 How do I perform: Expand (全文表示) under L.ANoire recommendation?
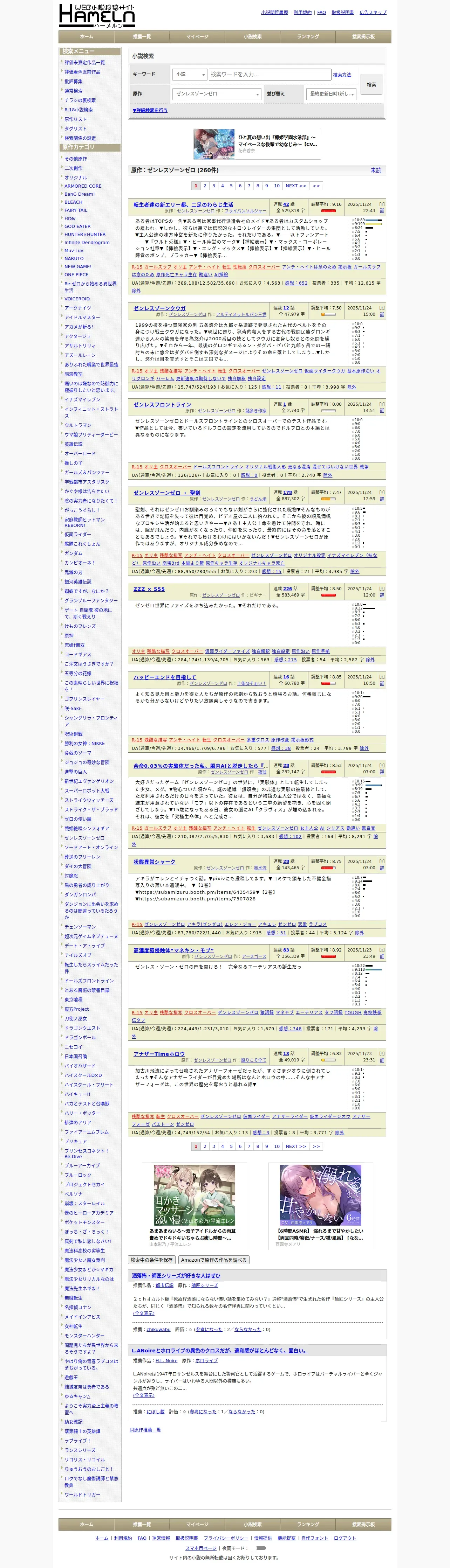tap(144, 1395)
